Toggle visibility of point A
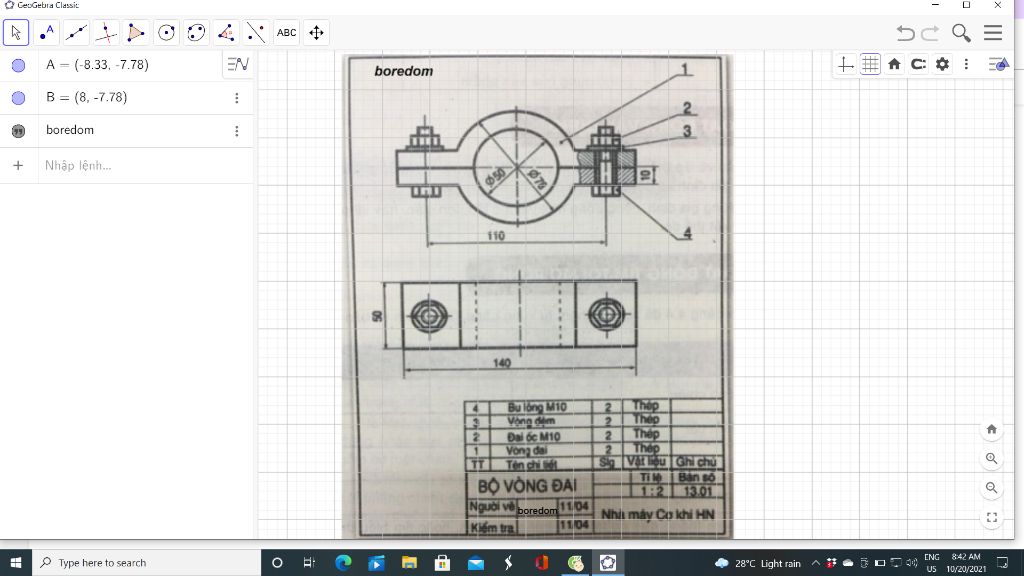Viewport: 1024px width, 576px height. tap(18, 65)
